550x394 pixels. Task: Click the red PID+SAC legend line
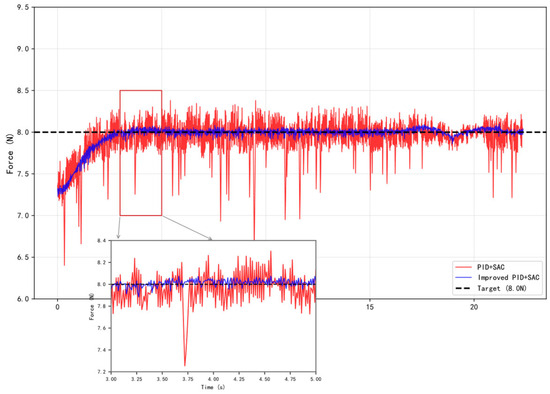pyautogui.click(x=463, y=267)
